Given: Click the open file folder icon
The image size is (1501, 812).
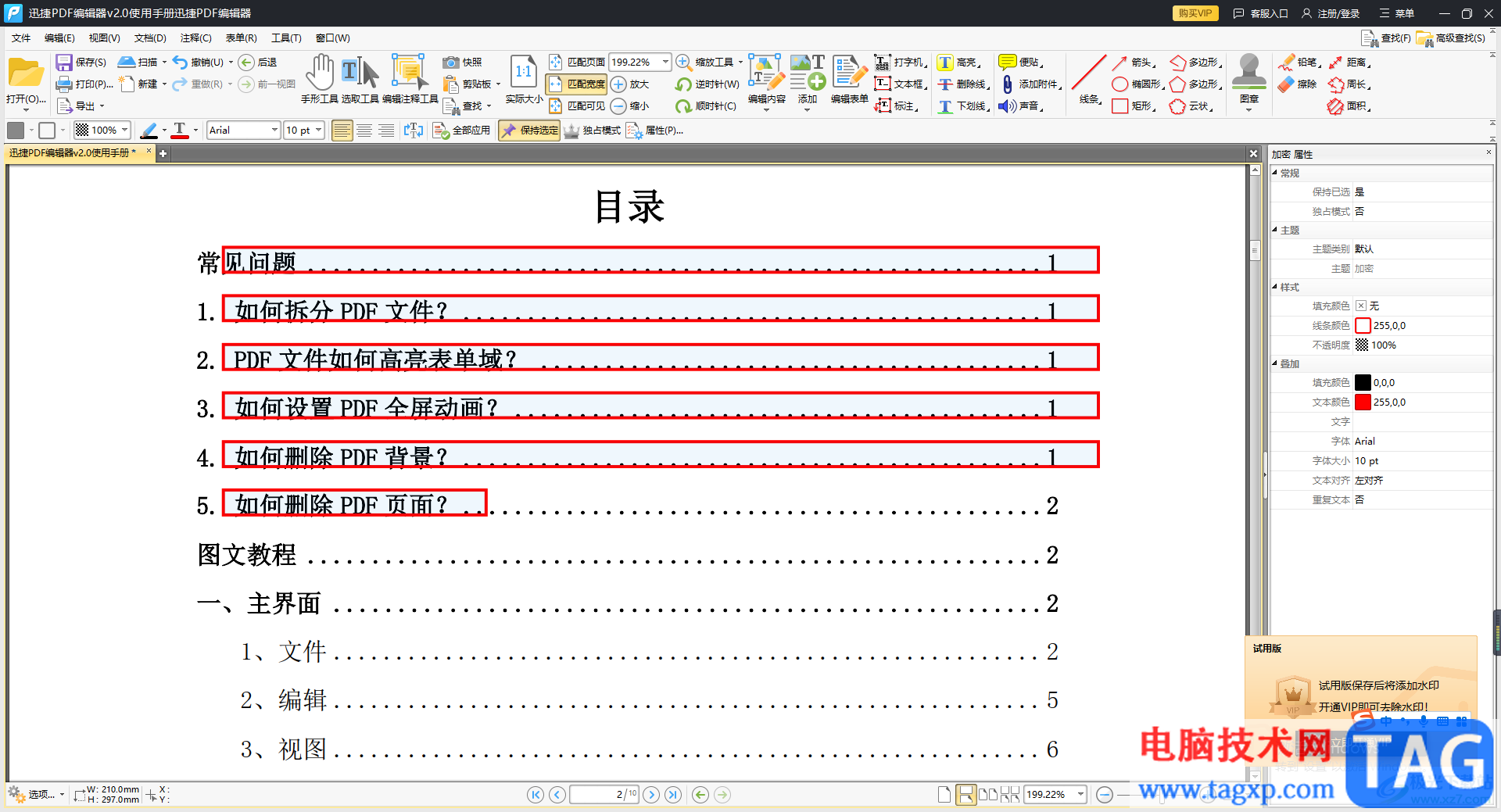Looking at the screenshot, I should click(26, 73).
